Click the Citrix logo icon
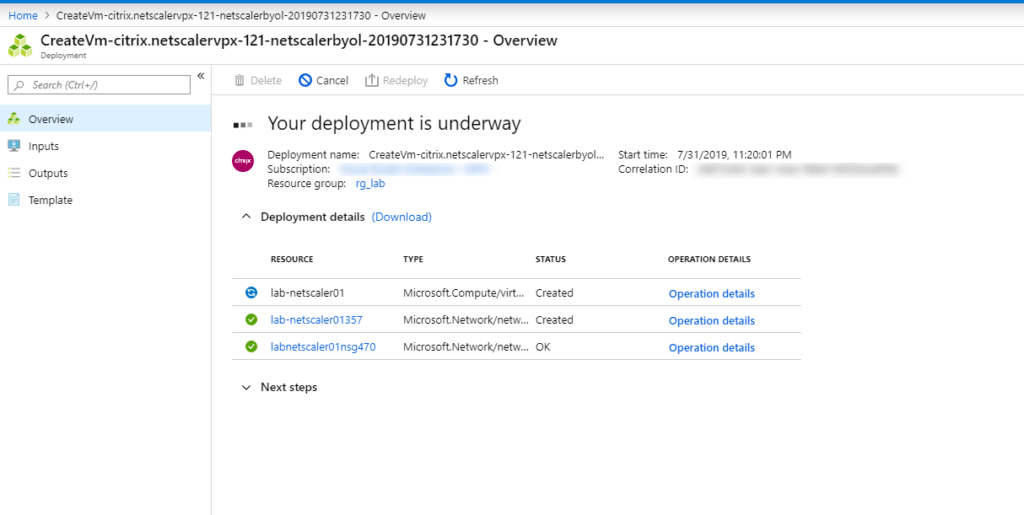 coord(243,161)
